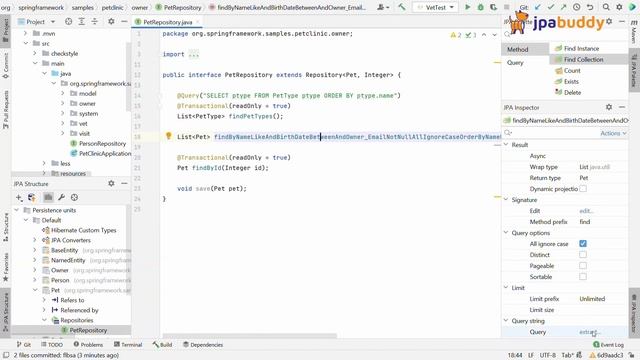Click the JPA Inspector search field
Image resolution: width=640 pixels, height=360 pixels.
pos(551,133)
